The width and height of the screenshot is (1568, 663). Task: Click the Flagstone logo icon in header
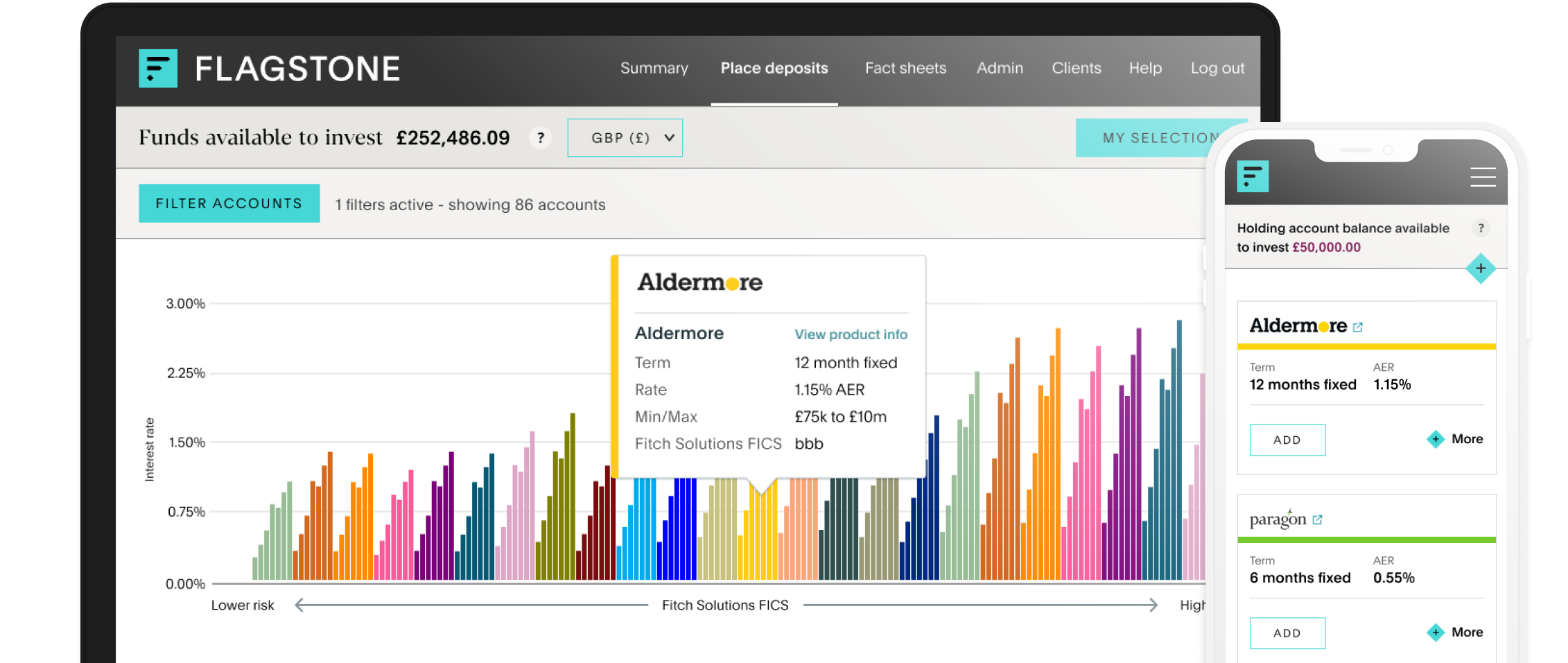158,68
